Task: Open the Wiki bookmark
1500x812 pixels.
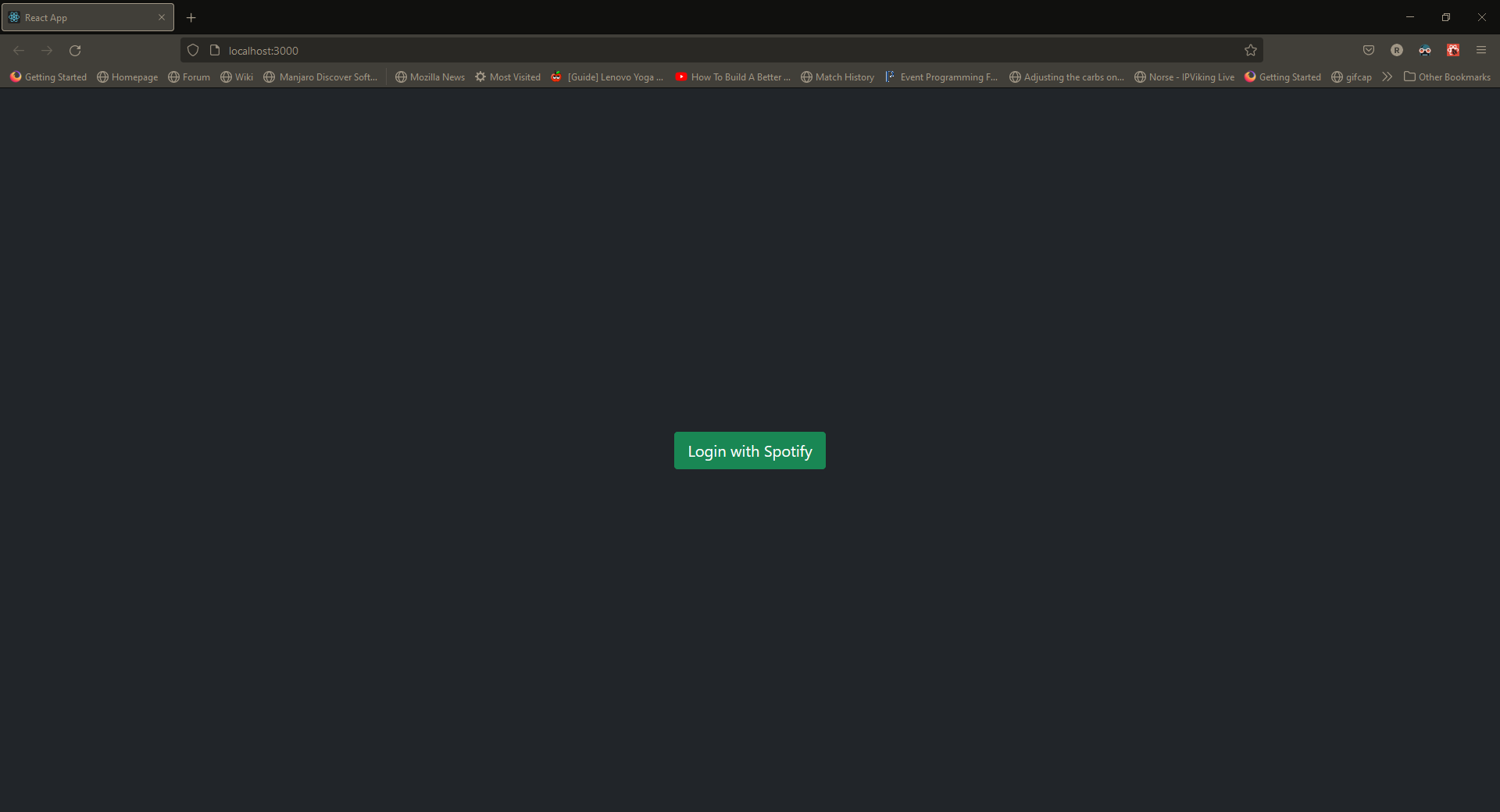Action: (237, 77)
